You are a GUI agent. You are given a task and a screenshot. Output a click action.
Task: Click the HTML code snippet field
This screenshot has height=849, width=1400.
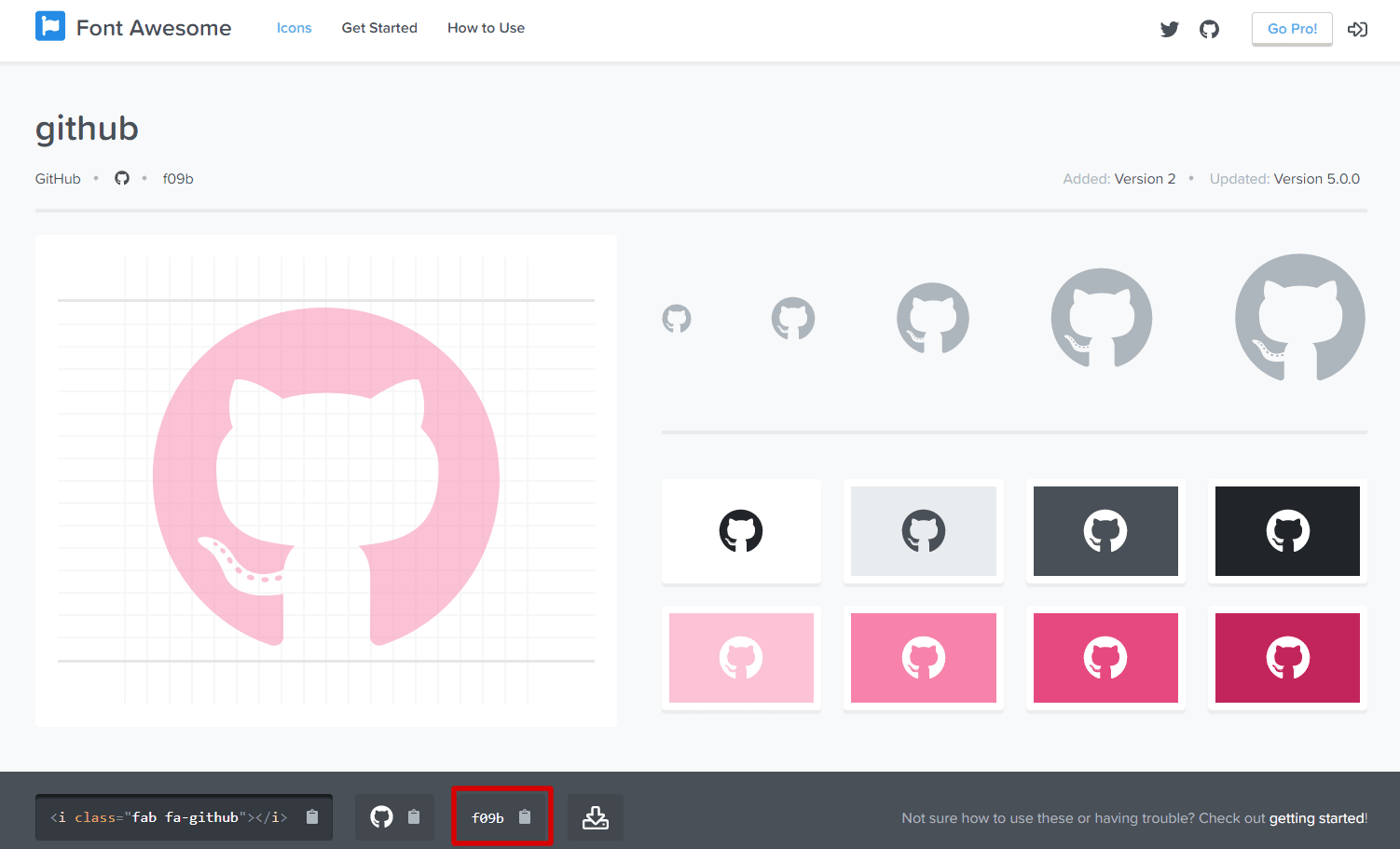[x=170, y=817]
